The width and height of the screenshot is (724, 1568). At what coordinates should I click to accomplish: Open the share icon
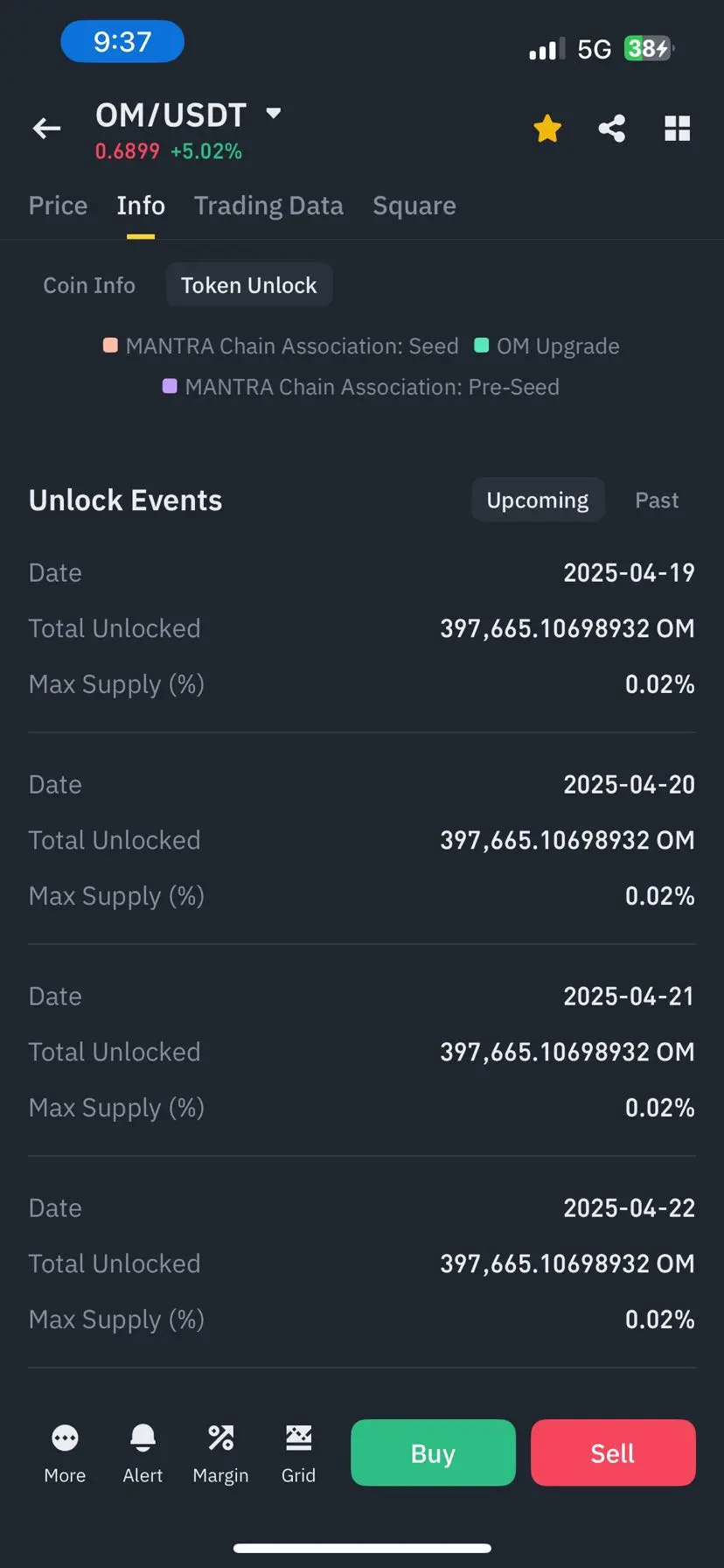(x=612, y=129)
